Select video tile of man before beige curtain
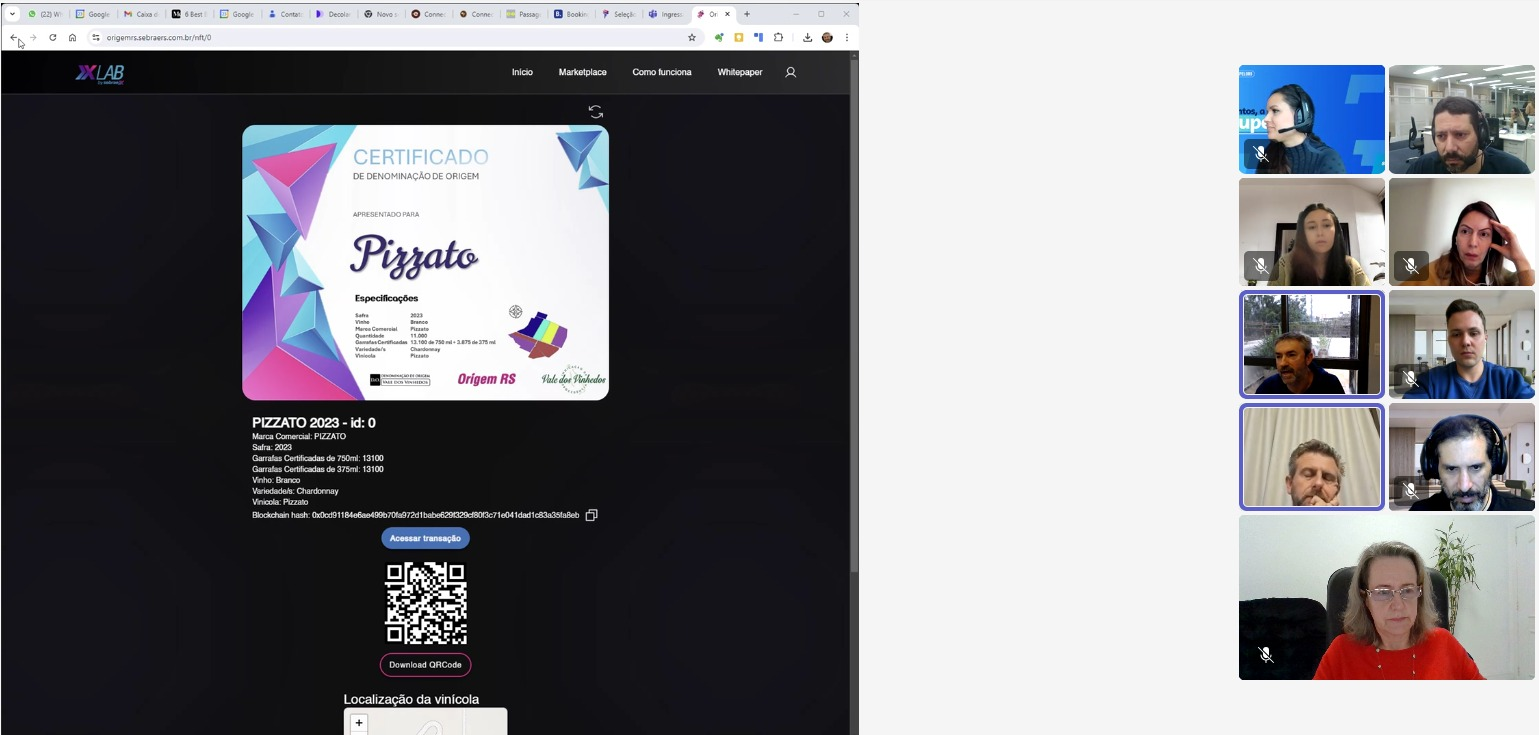This screenshot has width=1539, height=735. (x=1312, y=457)
